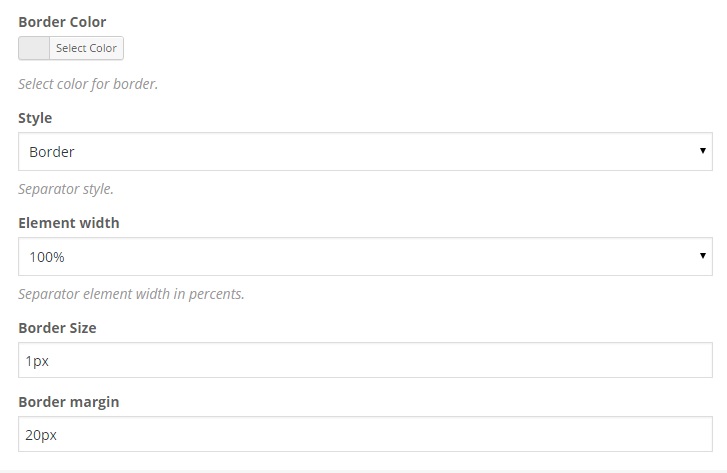
Task: Click the 'Separator element width in percents.' hint
Action: 131,294
